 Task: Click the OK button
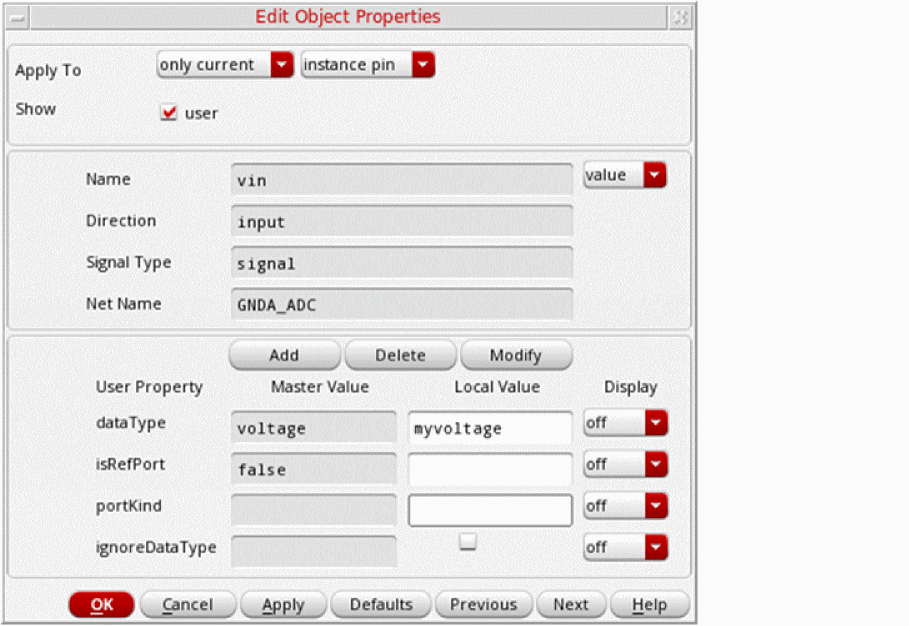(x=101, y=605)
